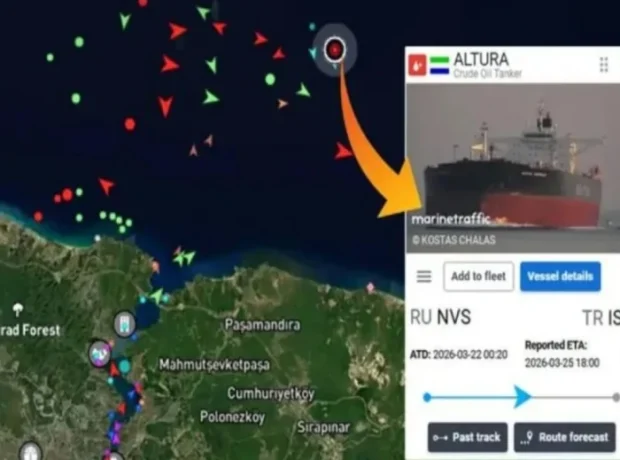Image resolution: width=620 pixels, height=460 pixels.
Task: Open the Route forecast
Action: click(565, 437)
